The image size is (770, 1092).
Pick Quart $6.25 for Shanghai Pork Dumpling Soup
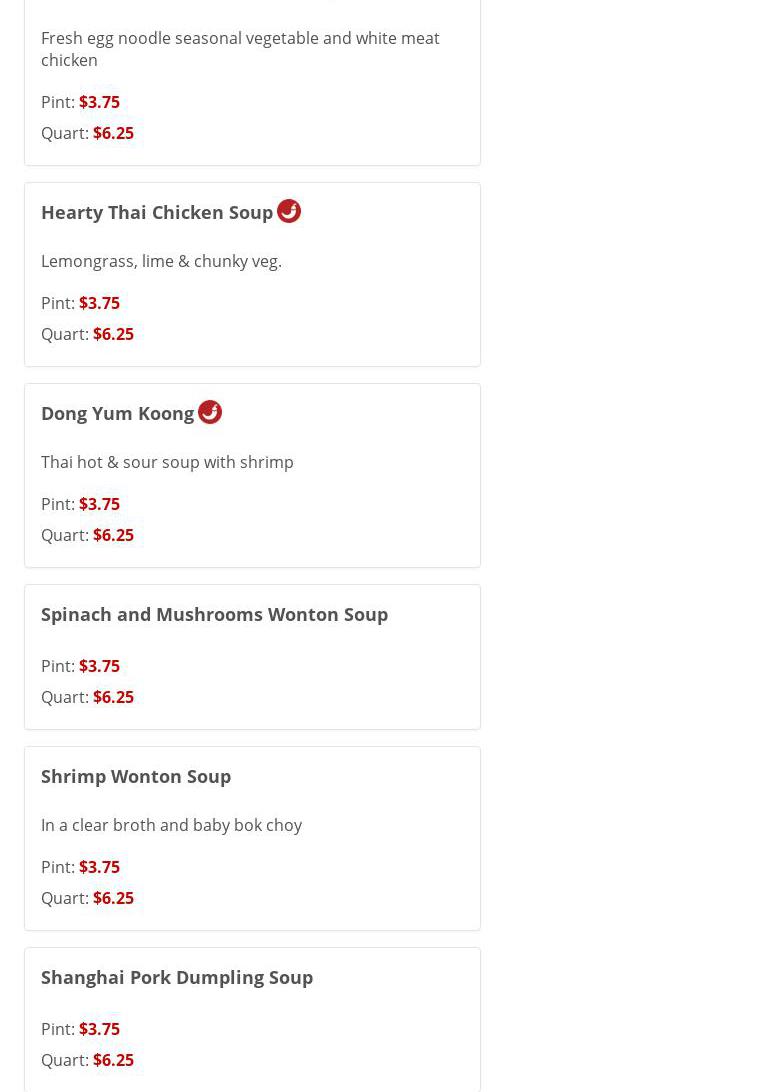pos(113,1060)
